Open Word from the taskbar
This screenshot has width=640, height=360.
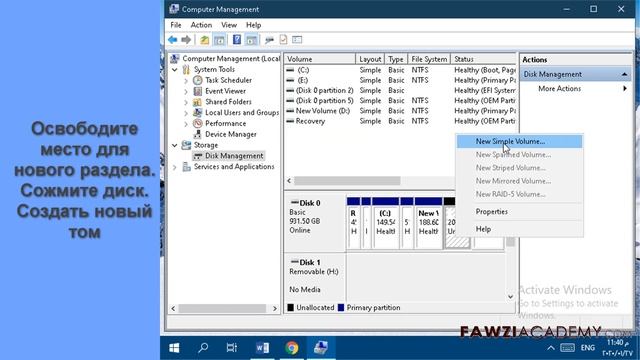tap(262, 348)
